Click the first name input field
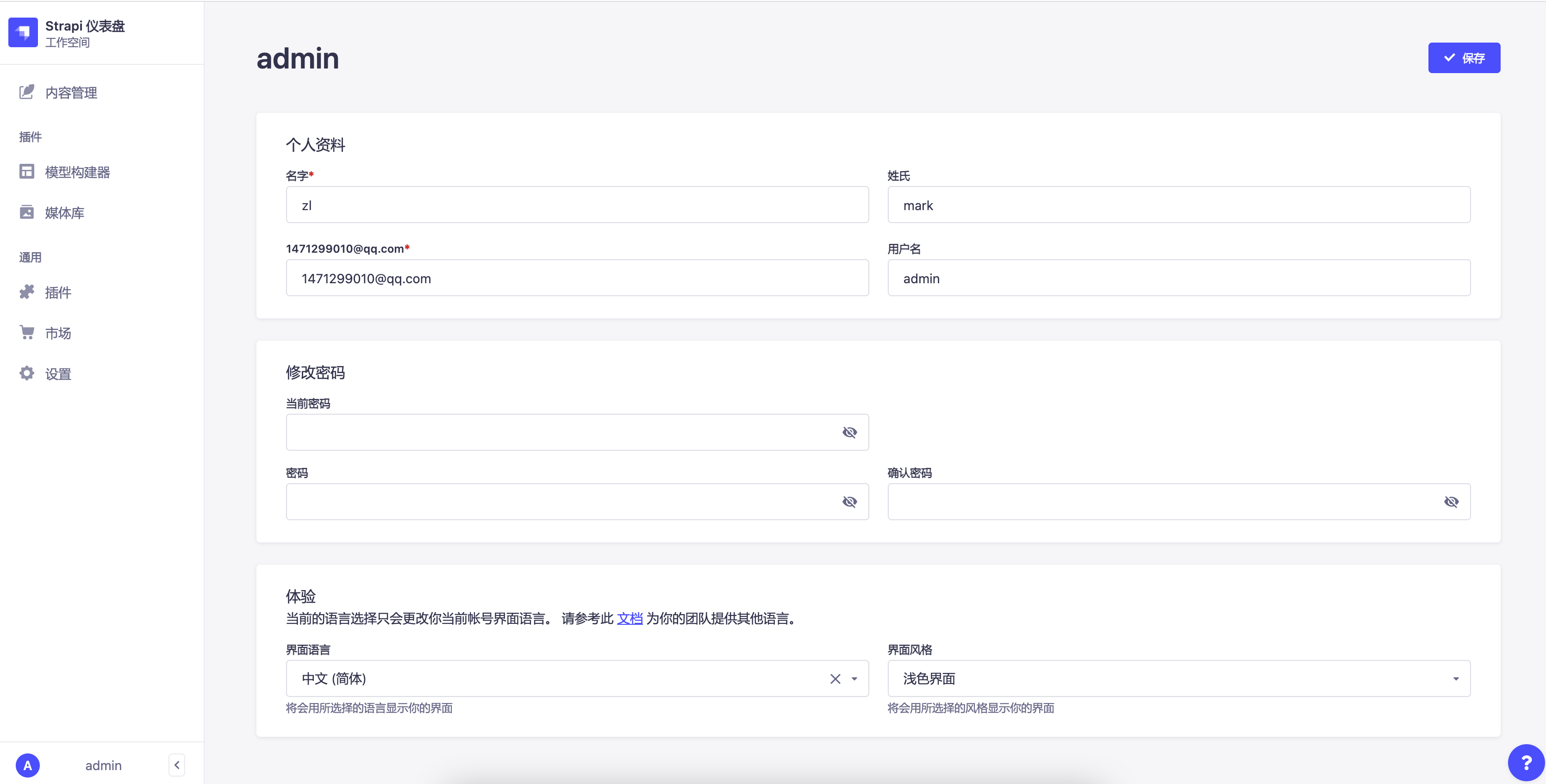Image resolution: width=1546 pixels, height=784 pixels. tap(576, 205)
